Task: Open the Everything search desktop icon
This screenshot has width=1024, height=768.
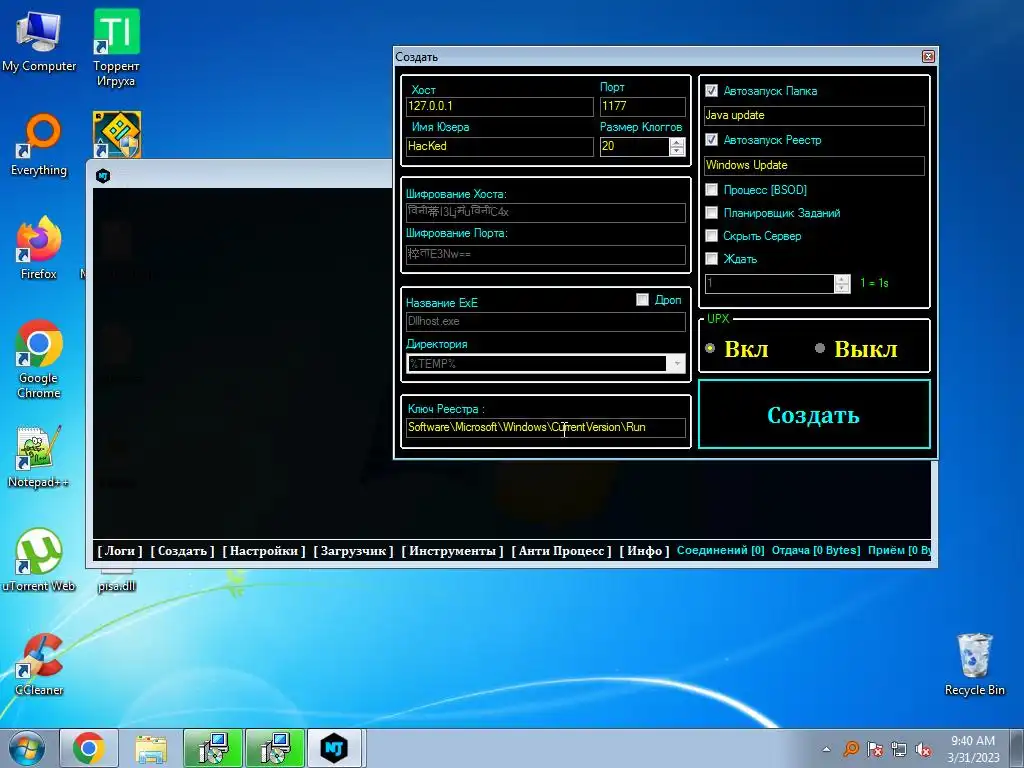Action: tap(39, 145)
